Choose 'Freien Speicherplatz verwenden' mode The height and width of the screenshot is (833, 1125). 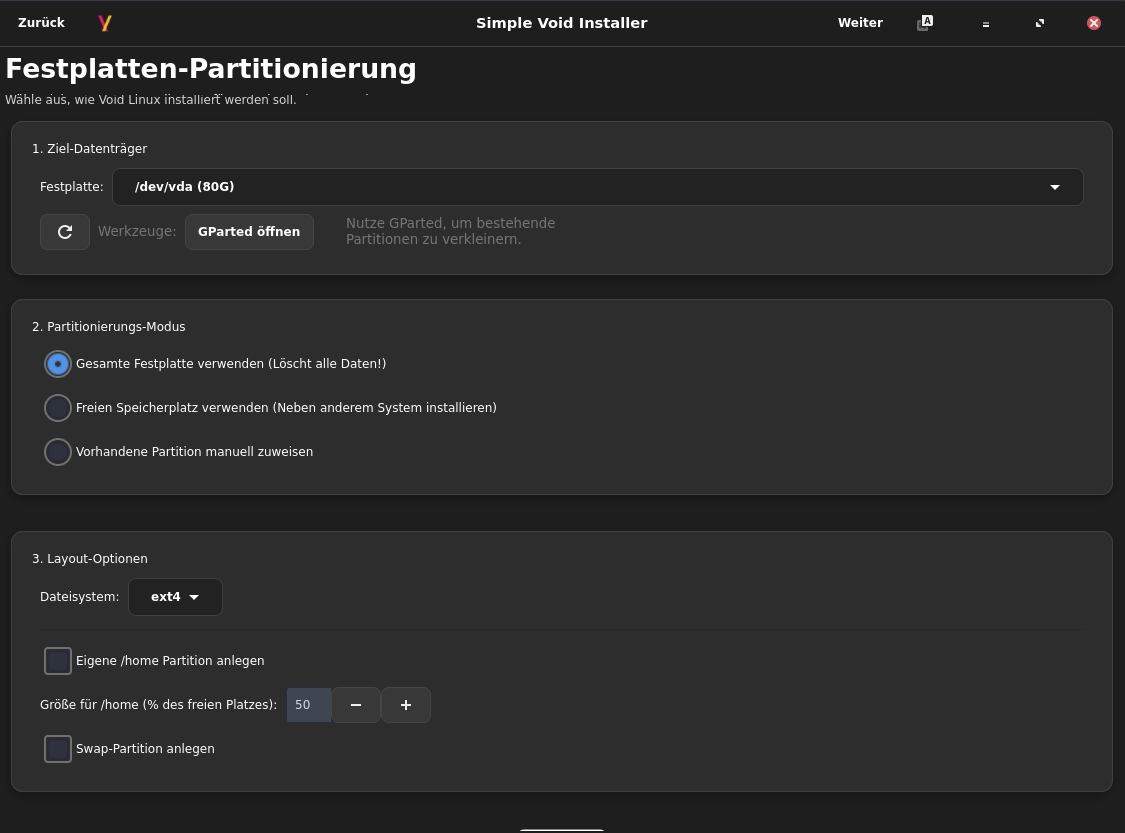pos(58,408)
